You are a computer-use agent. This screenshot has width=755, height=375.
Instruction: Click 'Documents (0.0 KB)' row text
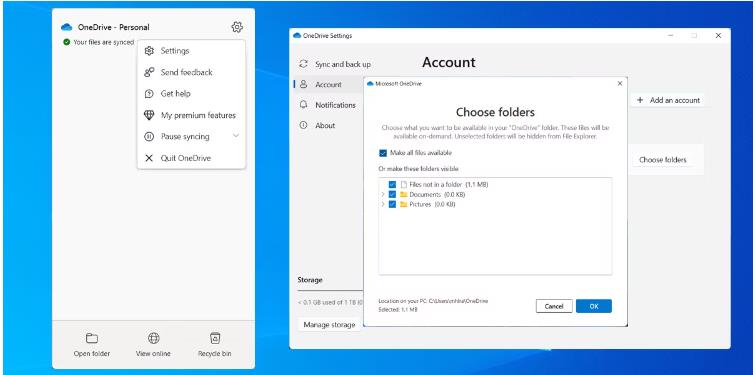pos(437,194)
